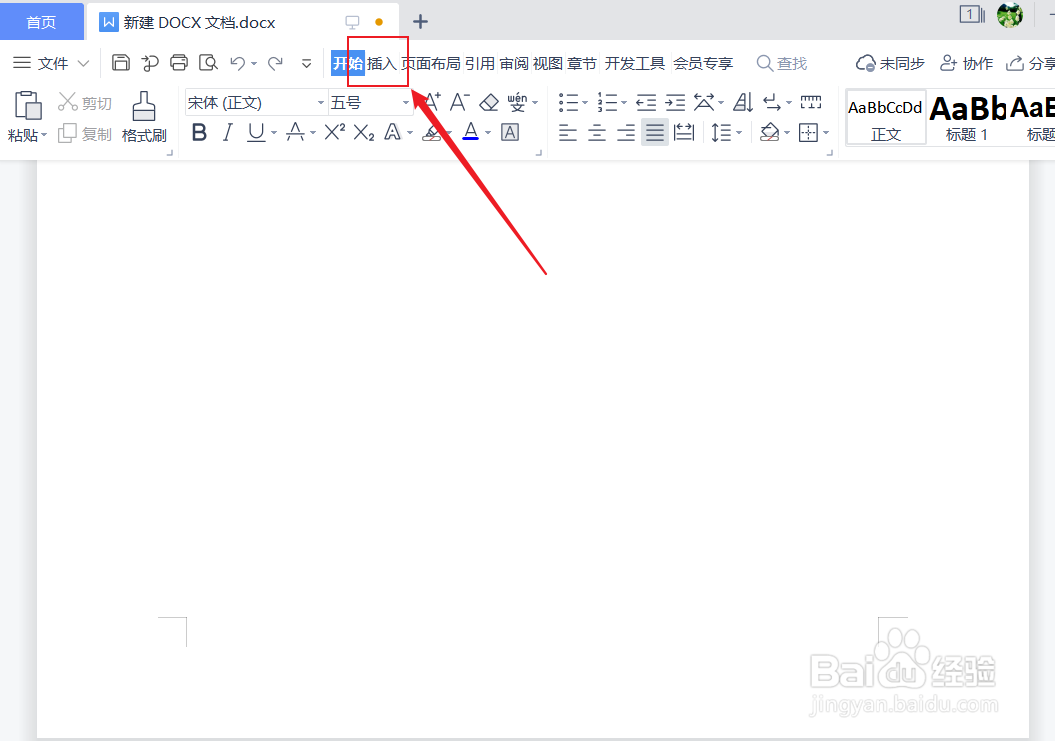Switch to the Review tab
Screen dimensions: 1055x741
pyautogui.click(x=514, y=63)
